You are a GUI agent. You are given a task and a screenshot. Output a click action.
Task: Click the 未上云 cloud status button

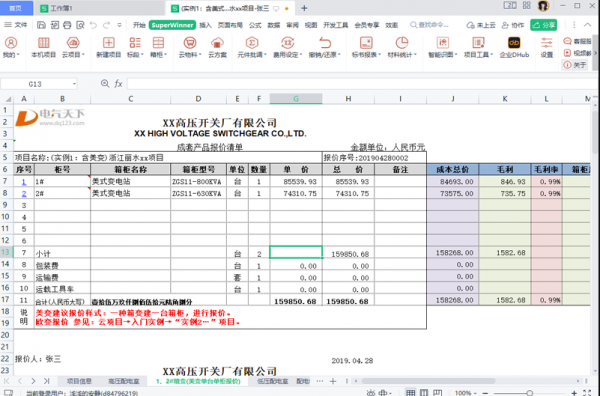pos(481,25)
